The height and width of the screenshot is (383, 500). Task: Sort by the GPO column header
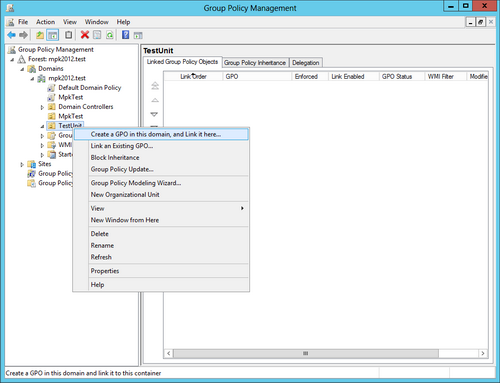pos(257,76)
